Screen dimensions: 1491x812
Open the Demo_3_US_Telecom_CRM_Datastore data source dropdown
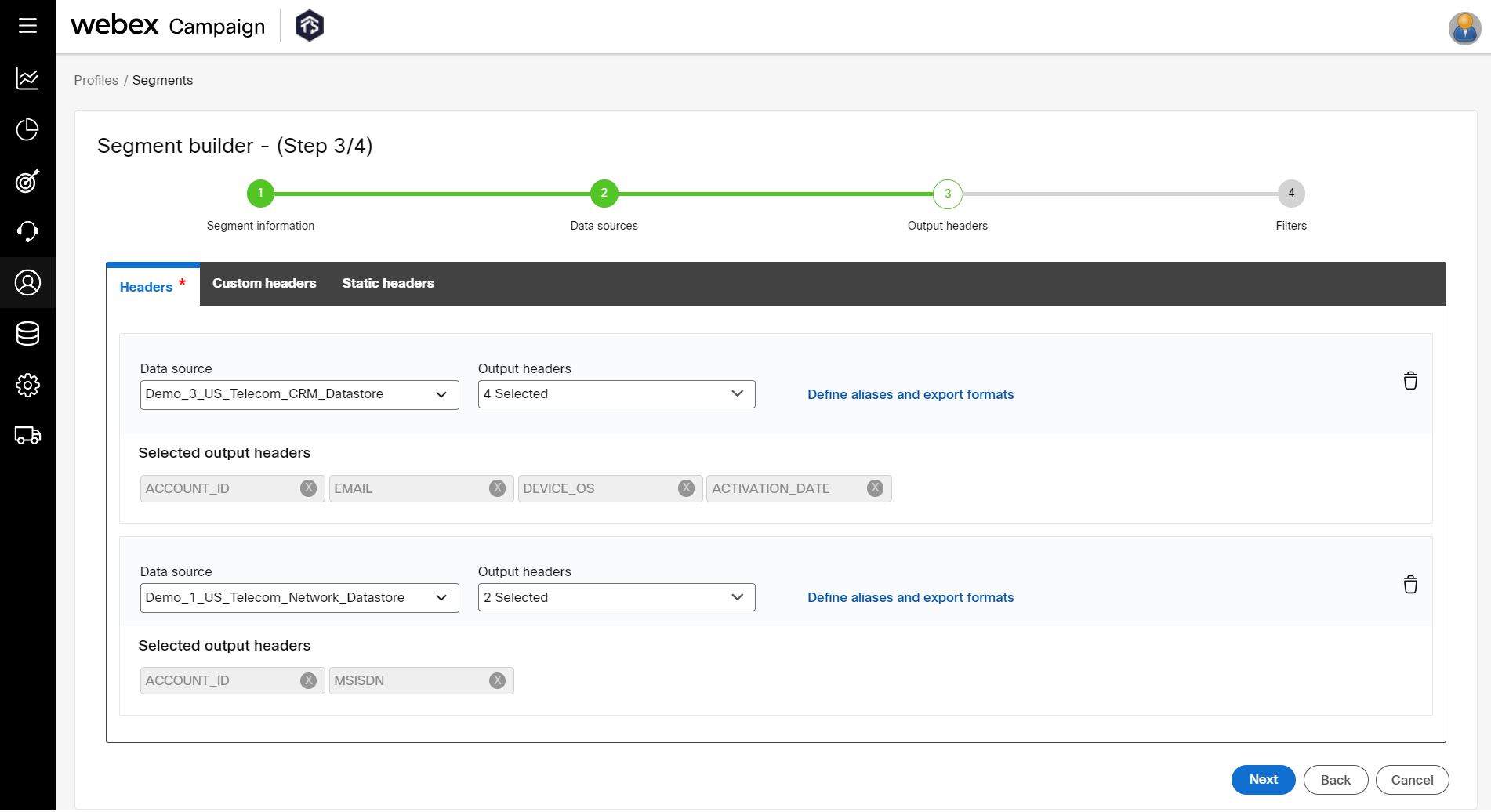point(299,394)
